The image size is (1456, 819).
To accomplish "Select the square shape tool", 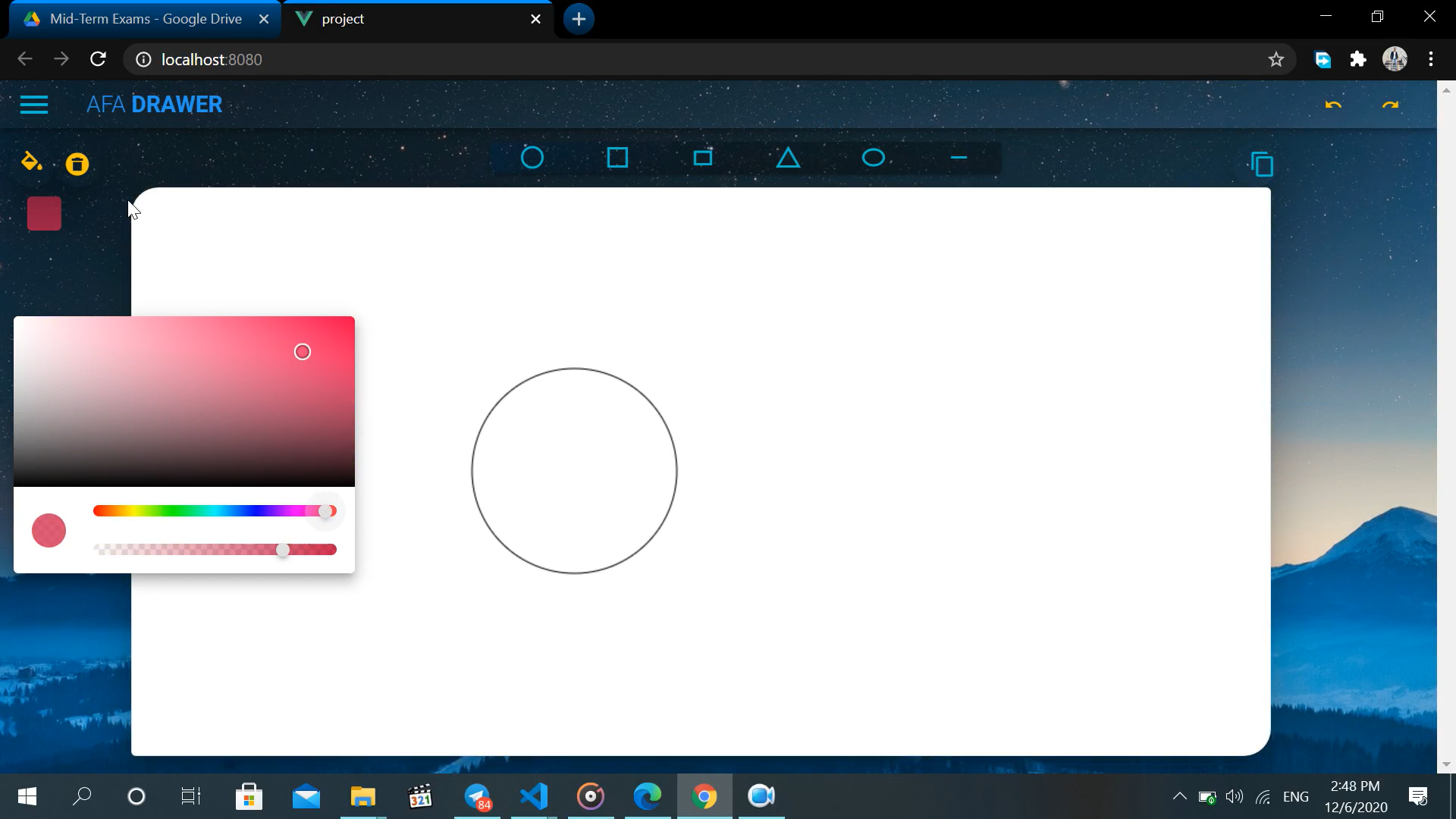I will click(618, 158).
